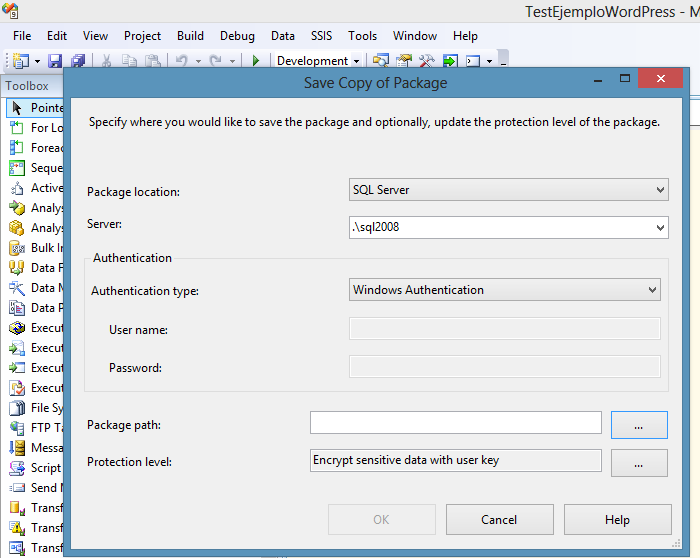Image resolution: width=700 pixels, height=558 pixels.
Task: Select the File System task icon
Action: [17, 408]
